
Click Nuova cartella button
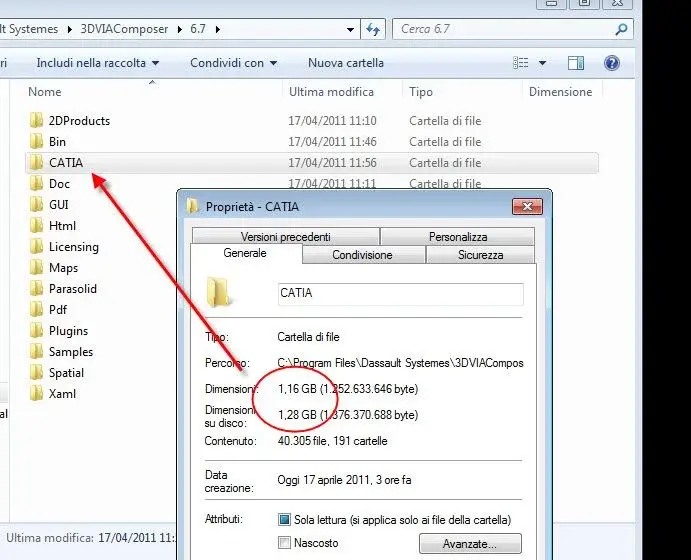[x=346, y=63]
